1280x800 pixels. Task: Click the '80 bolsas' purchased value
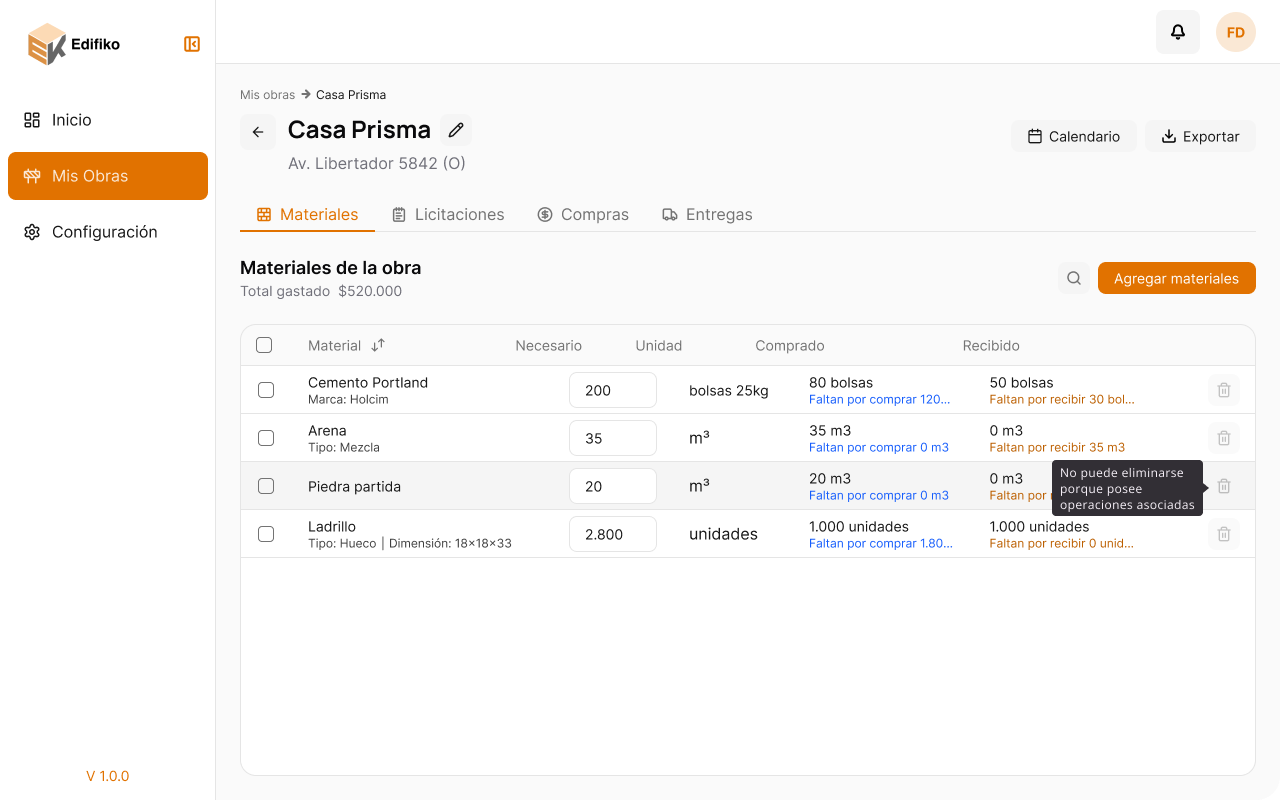(x=841, y=382)
